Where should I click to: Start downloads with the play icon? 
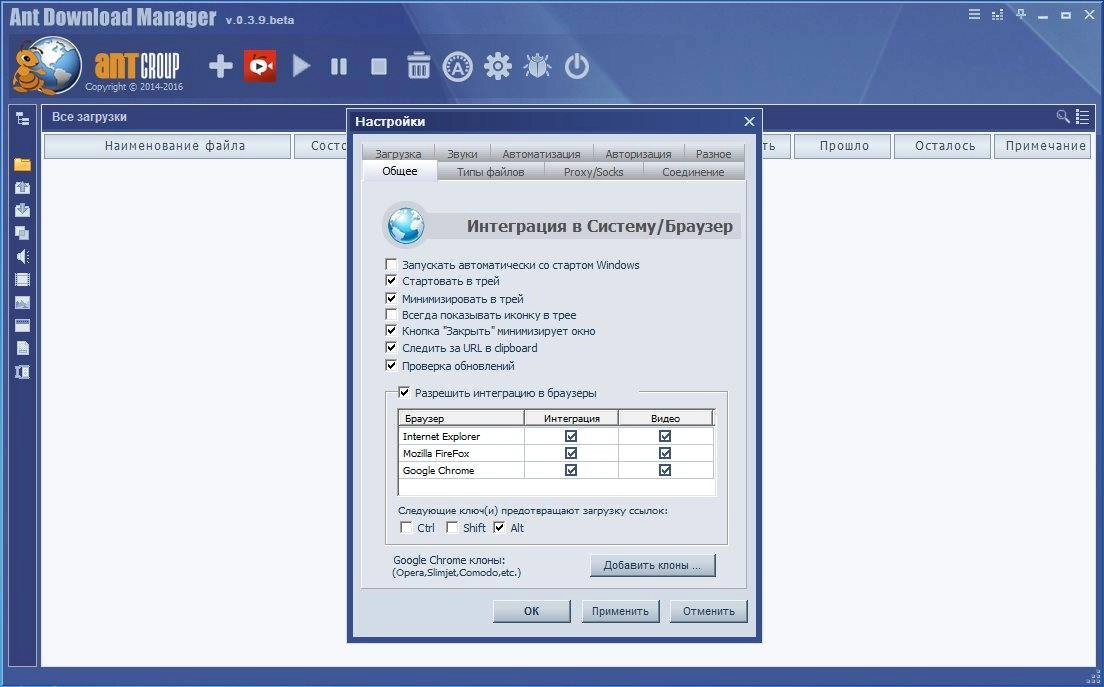pos(301,66)
